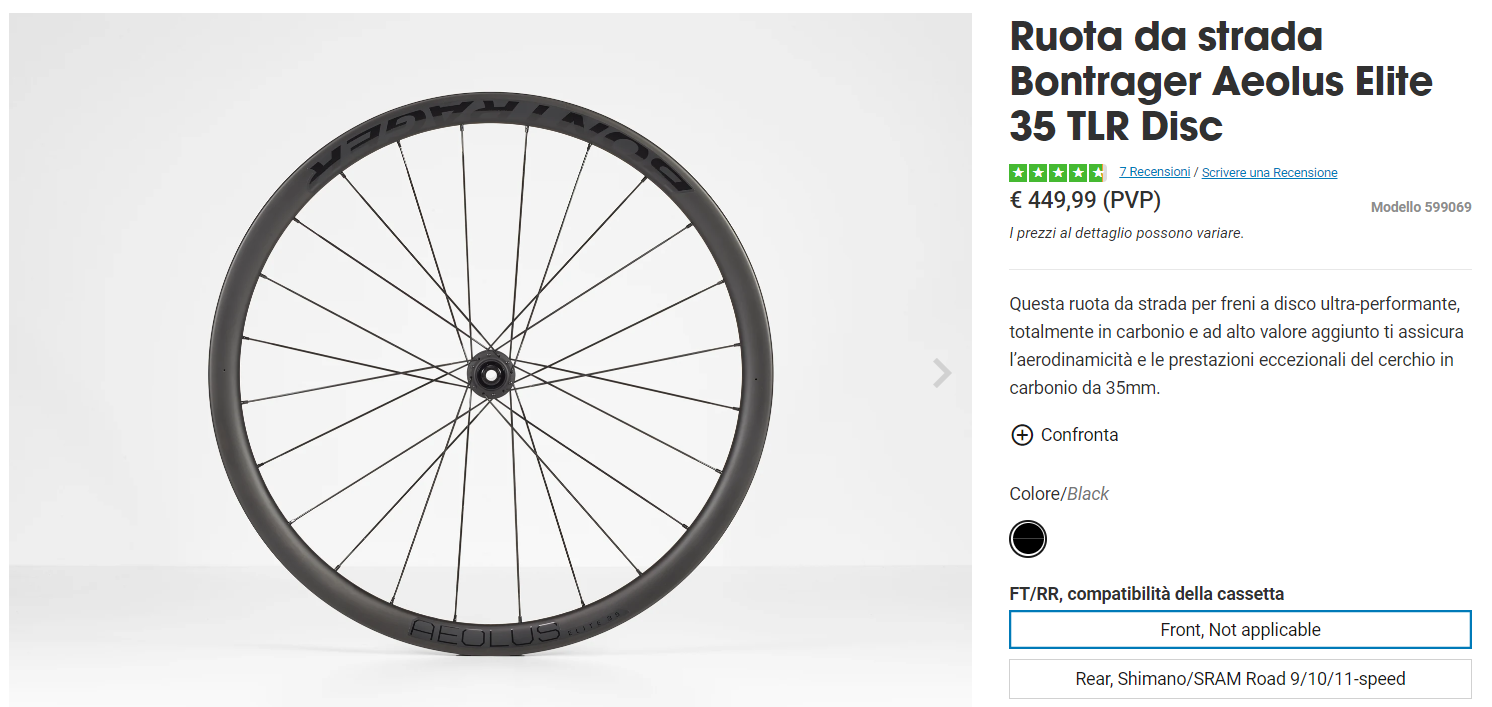Click the AEOLUS logo on the rim

(x=485, y=631)
